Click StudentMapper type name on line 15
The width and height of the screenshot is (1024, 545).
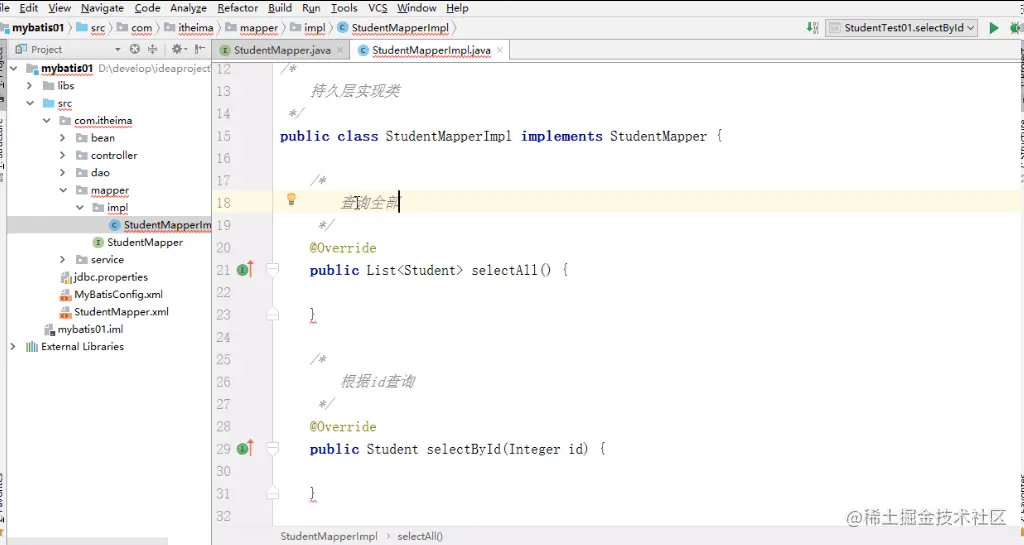click(x=658, y=136)
